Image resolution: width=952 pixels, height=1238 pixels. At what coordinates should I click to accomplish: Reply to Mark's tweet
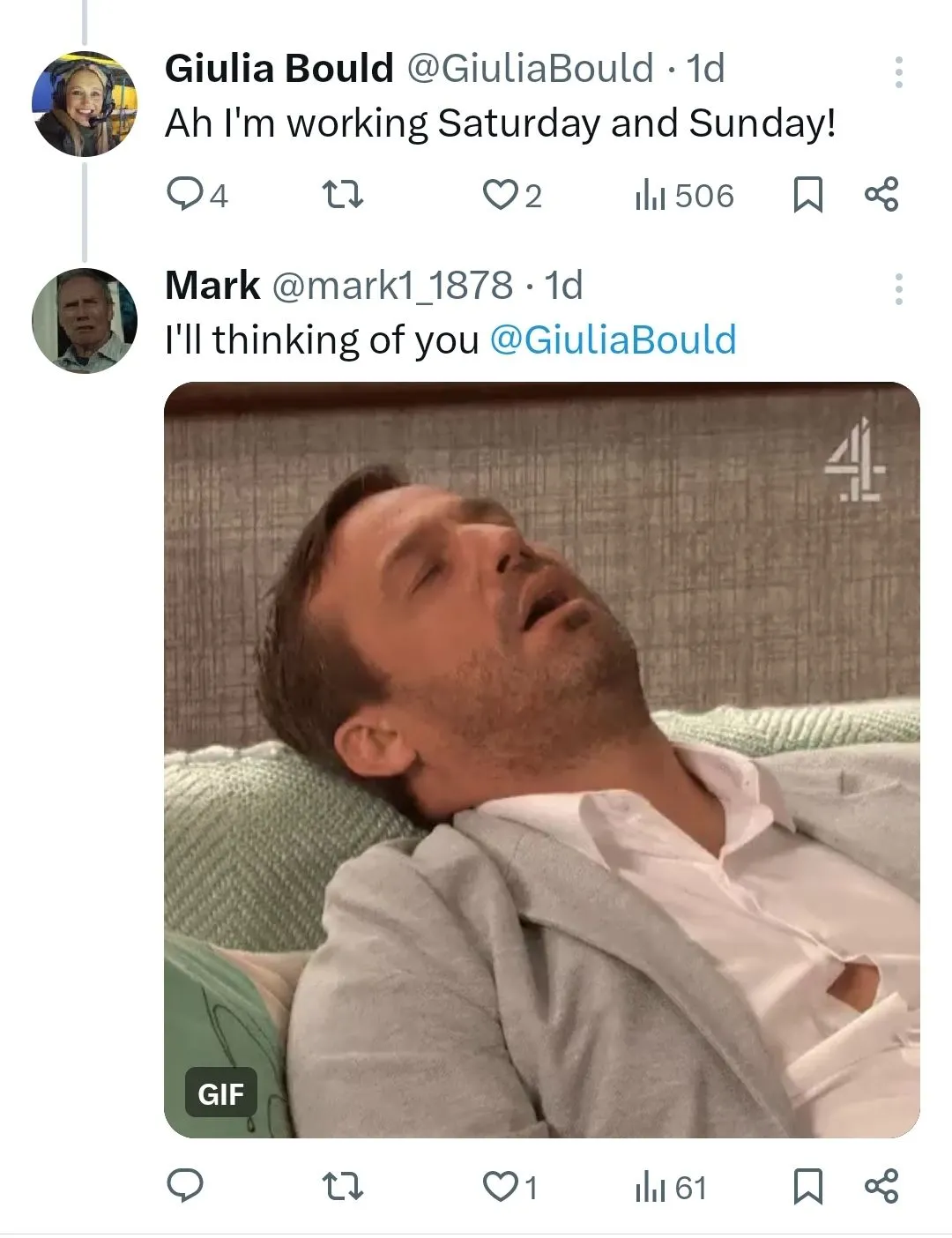185,1187
